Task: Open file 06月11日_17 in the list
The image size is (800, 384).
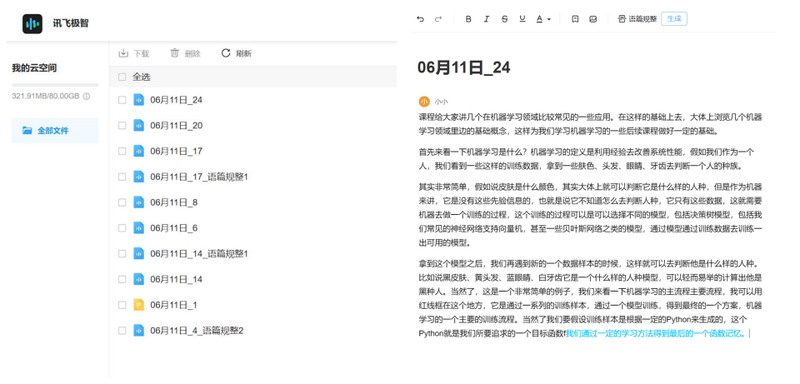Action: [x=176, y=151]
